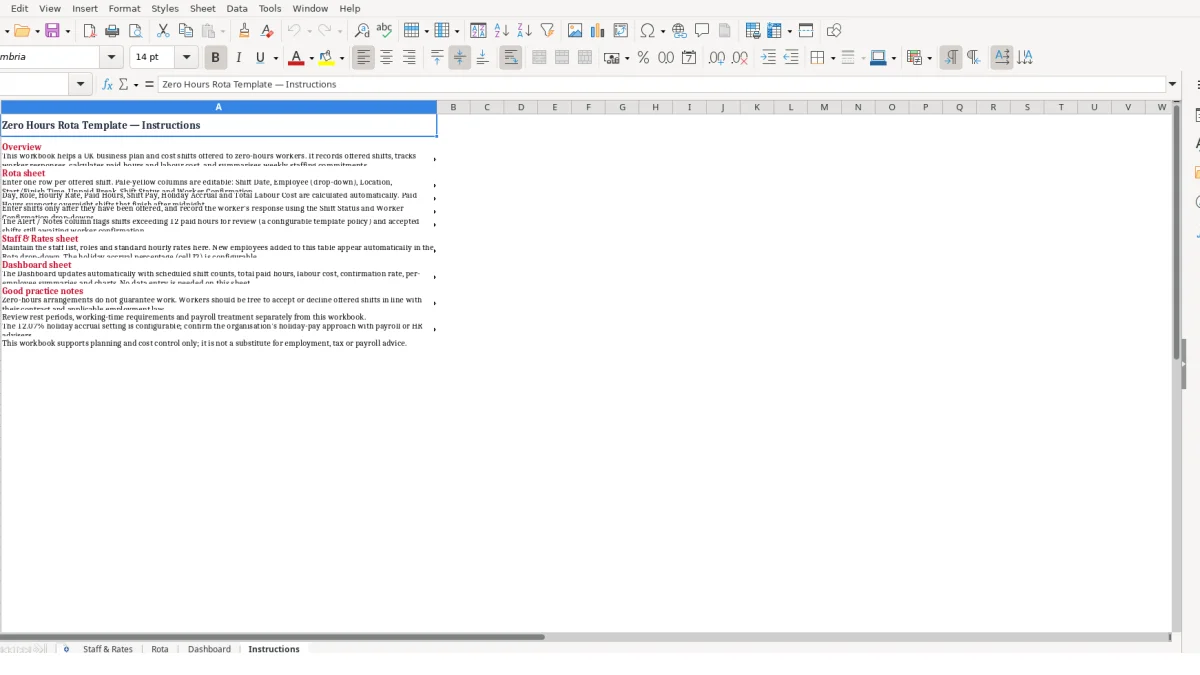Sort descending Z to A
This screenshot has width=1200, height=675.
pos(524,31)
